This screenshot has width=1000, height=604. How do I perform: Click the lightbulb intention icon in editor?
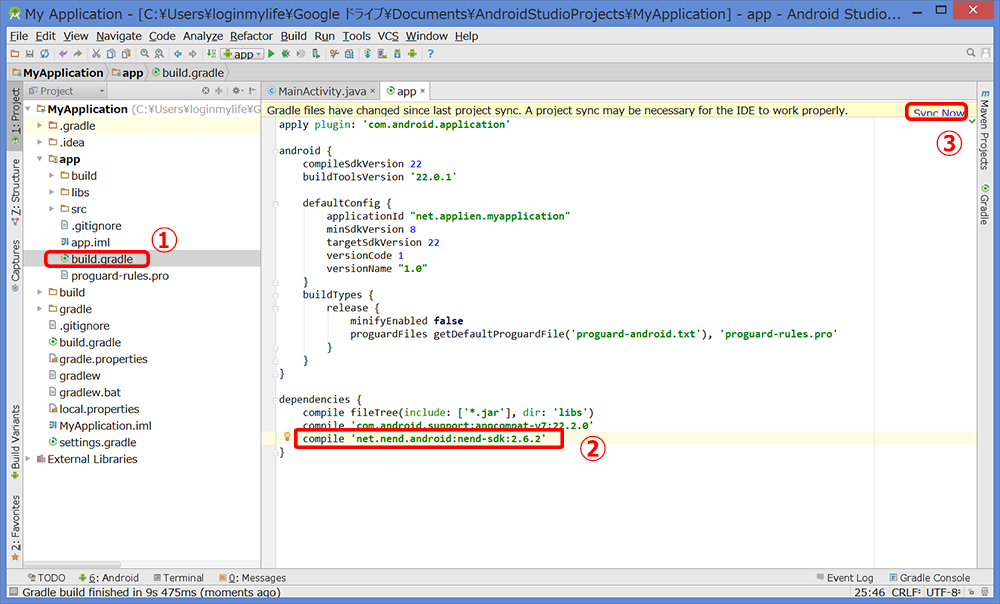[287, 437]
